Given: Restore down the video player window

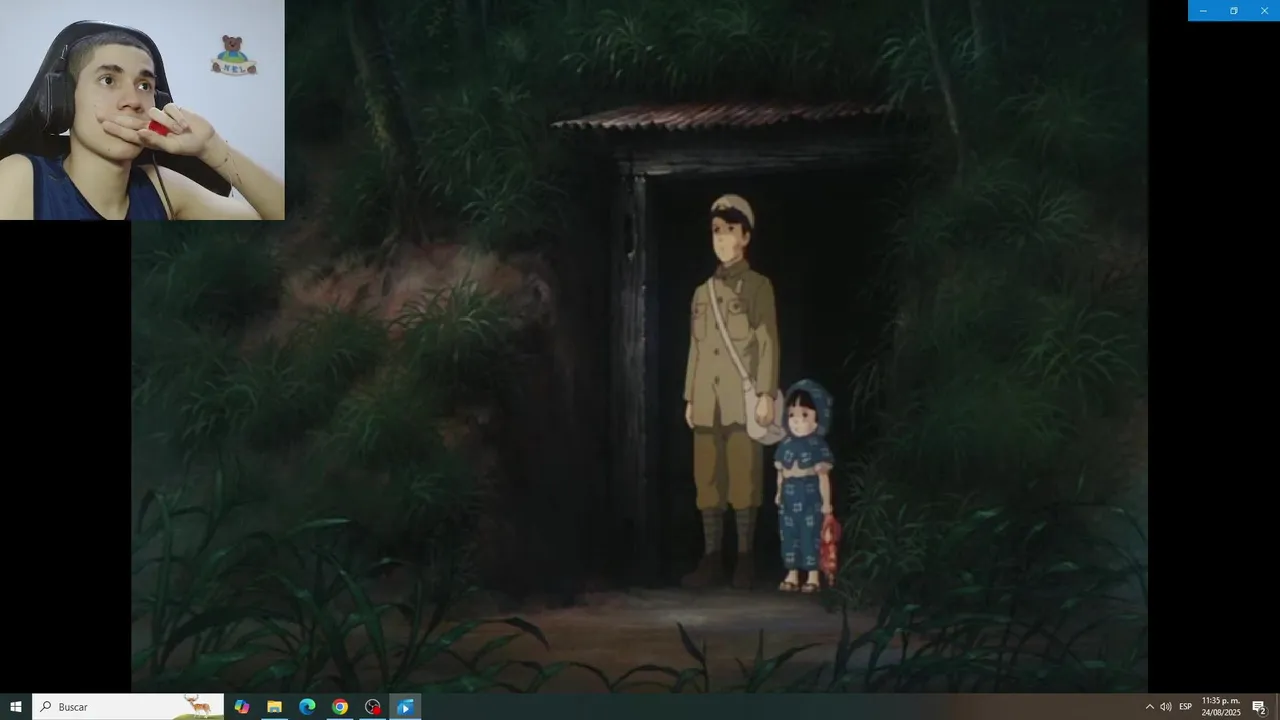Looking at the screenshot, I should click(x=1234, y=10).
